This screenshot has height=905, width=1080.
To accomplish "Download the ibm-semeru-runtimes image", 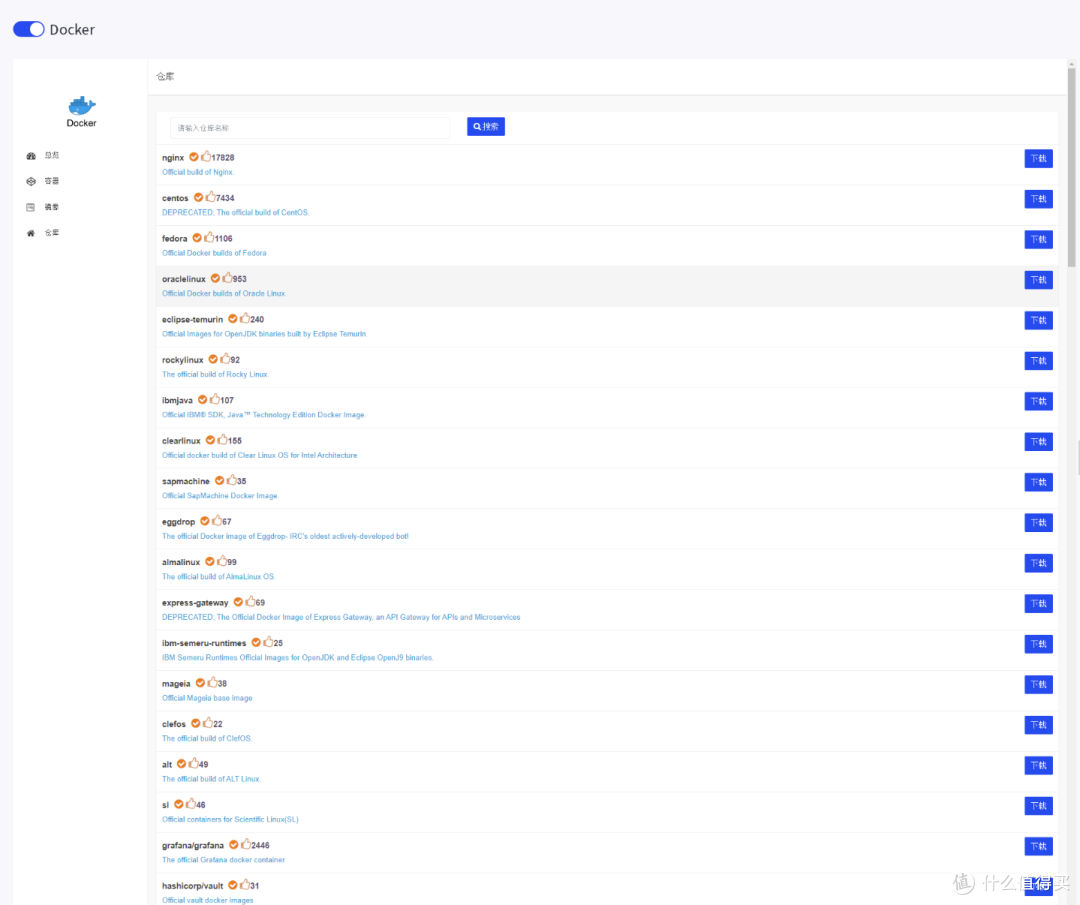I will click(x=1038, y=644).
